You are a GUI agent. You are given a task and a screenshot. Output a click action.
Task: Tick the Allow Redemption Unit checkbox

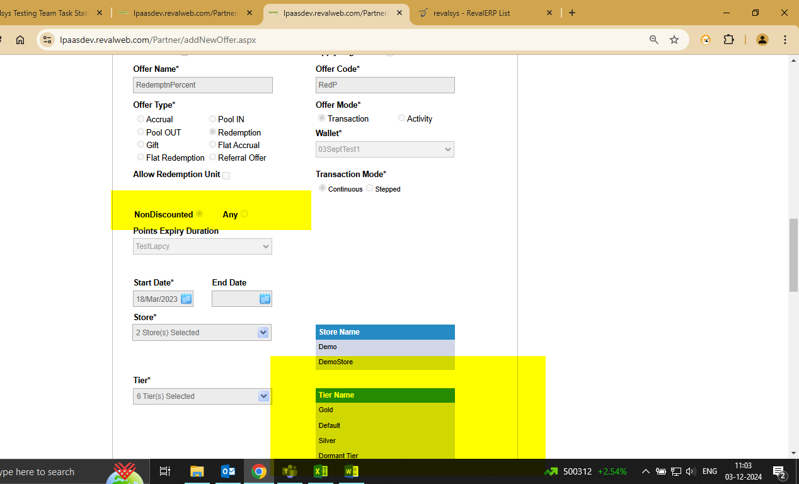[226, 175]
